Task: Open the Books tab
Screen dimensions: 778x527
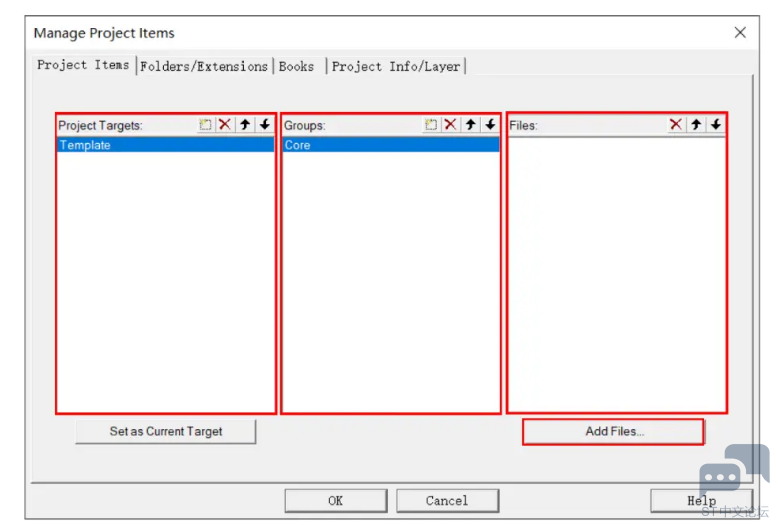Action: pos(296,66)
